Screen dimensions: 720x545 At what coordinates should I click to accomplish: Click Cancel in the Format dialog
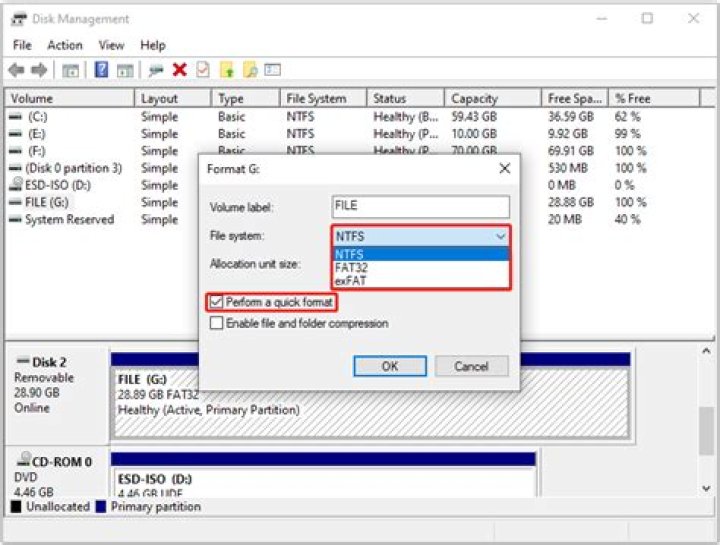pos(472,366)
